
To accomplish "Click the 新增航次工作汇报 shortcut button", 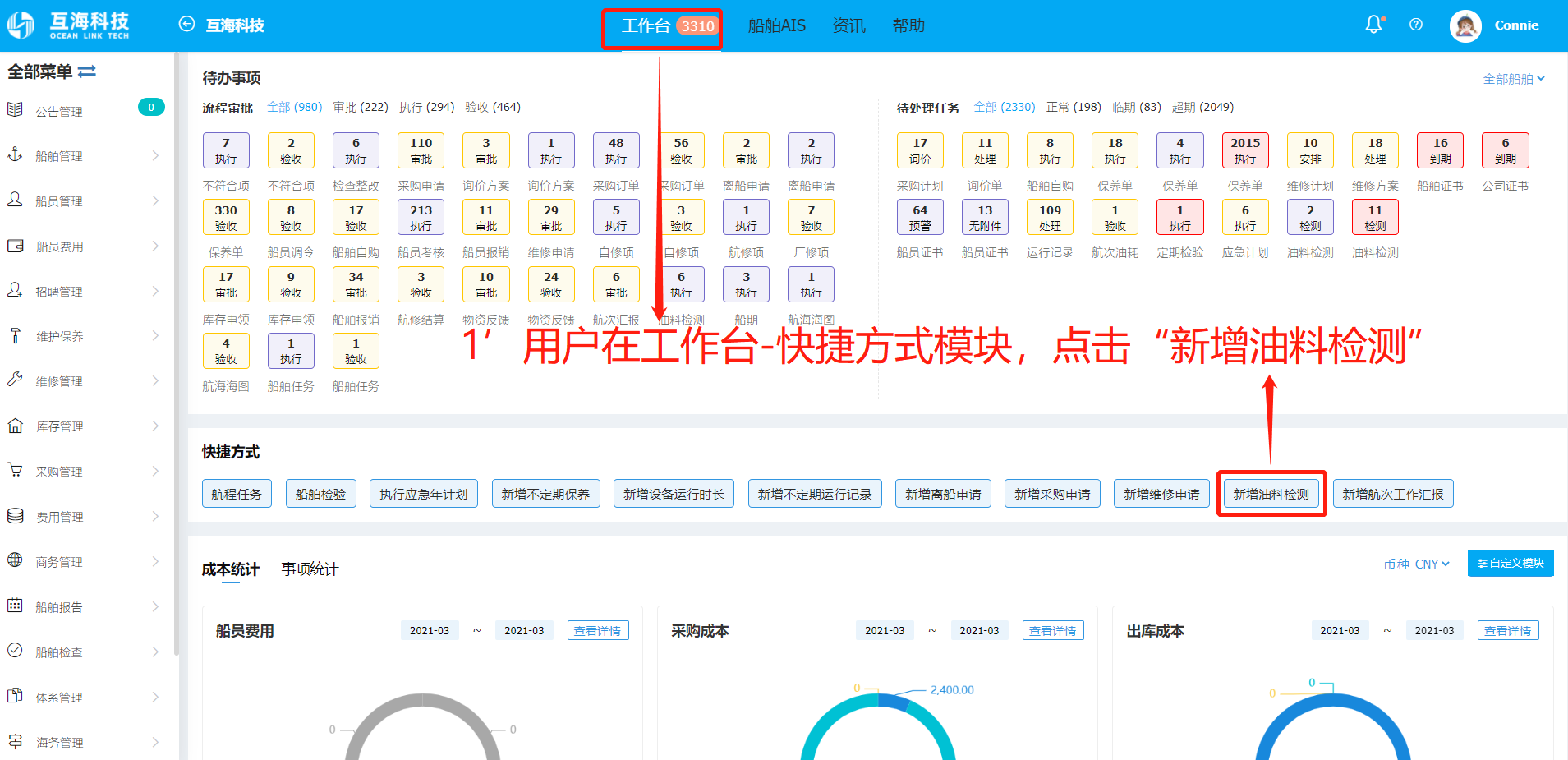I will tap(1393, 494).
